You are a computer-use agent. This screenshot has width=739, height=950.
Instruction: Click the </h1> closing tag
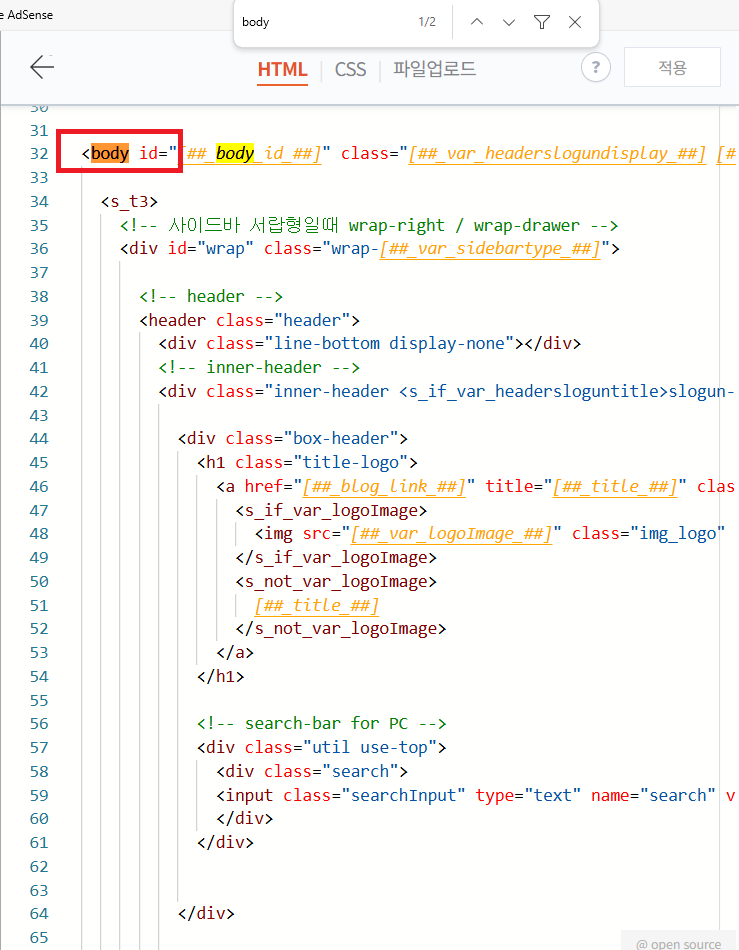pos(220,676)
